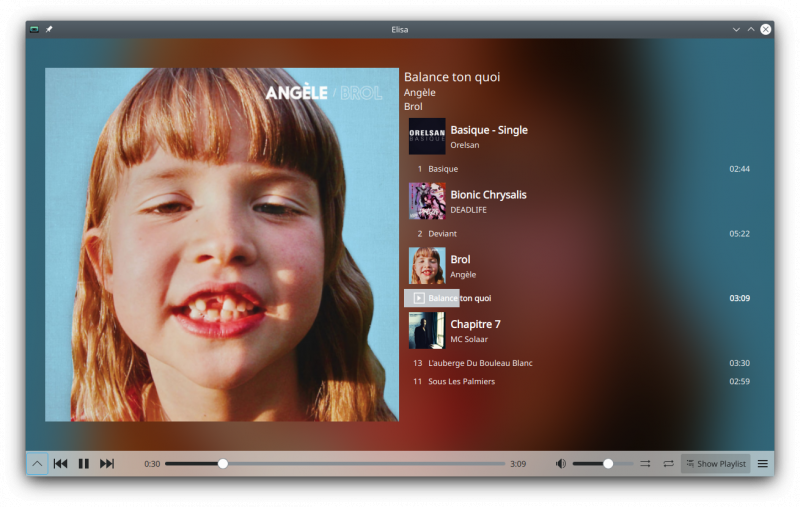Minimize the Elisa window
Screen dimensions: 800x507
tap(736, 30)
